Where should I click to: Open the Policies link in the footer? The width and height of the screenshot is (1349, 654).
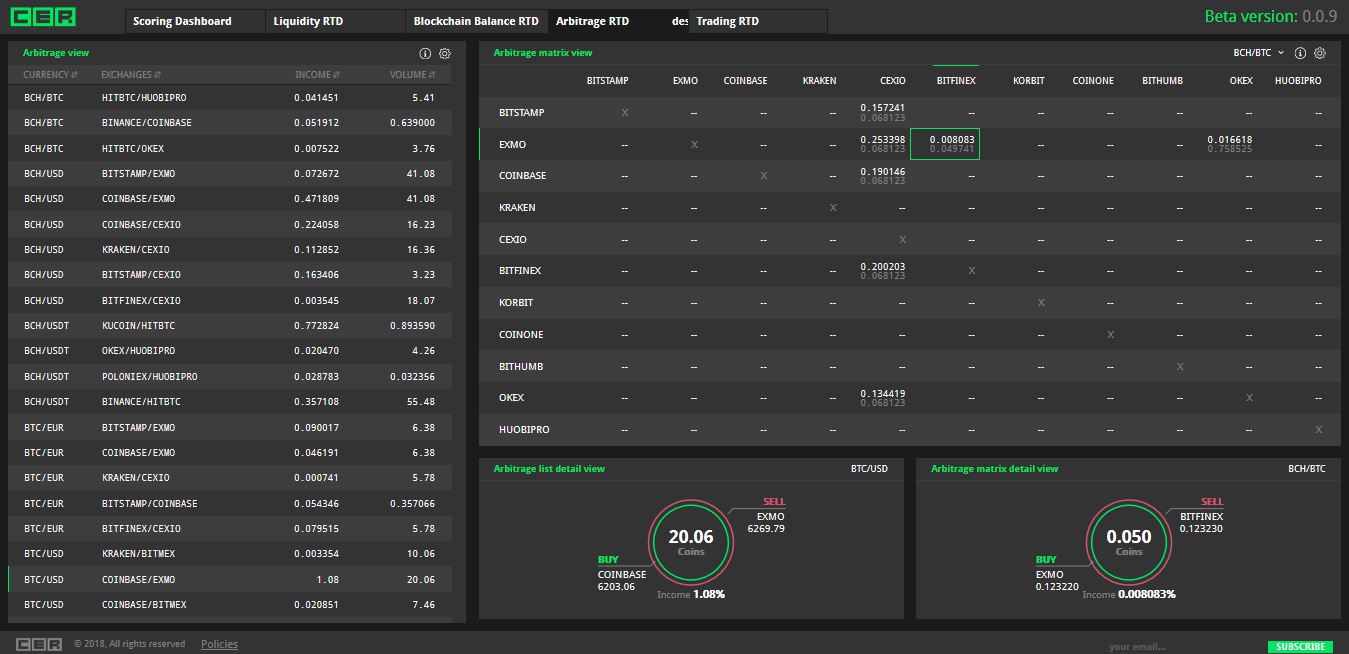pos(218,643)
